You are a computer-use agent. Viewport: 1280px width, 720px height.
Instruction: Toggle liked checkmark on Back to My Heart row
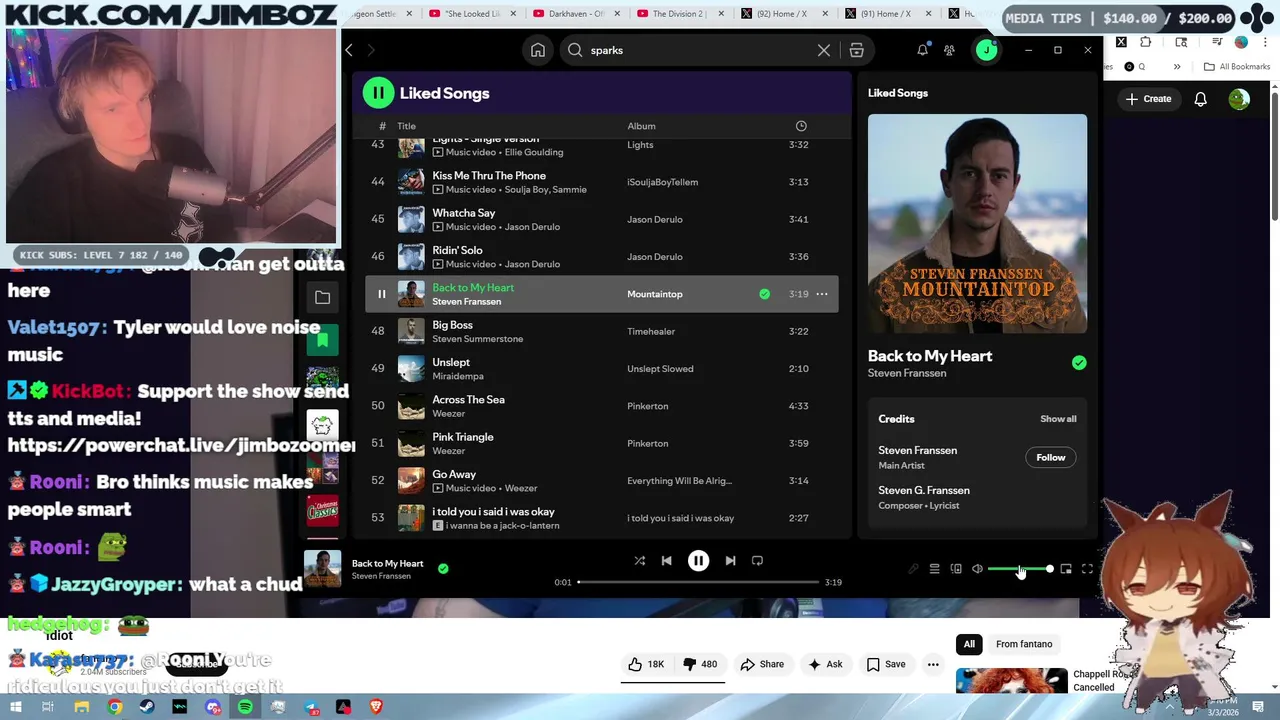coord(764,294)
